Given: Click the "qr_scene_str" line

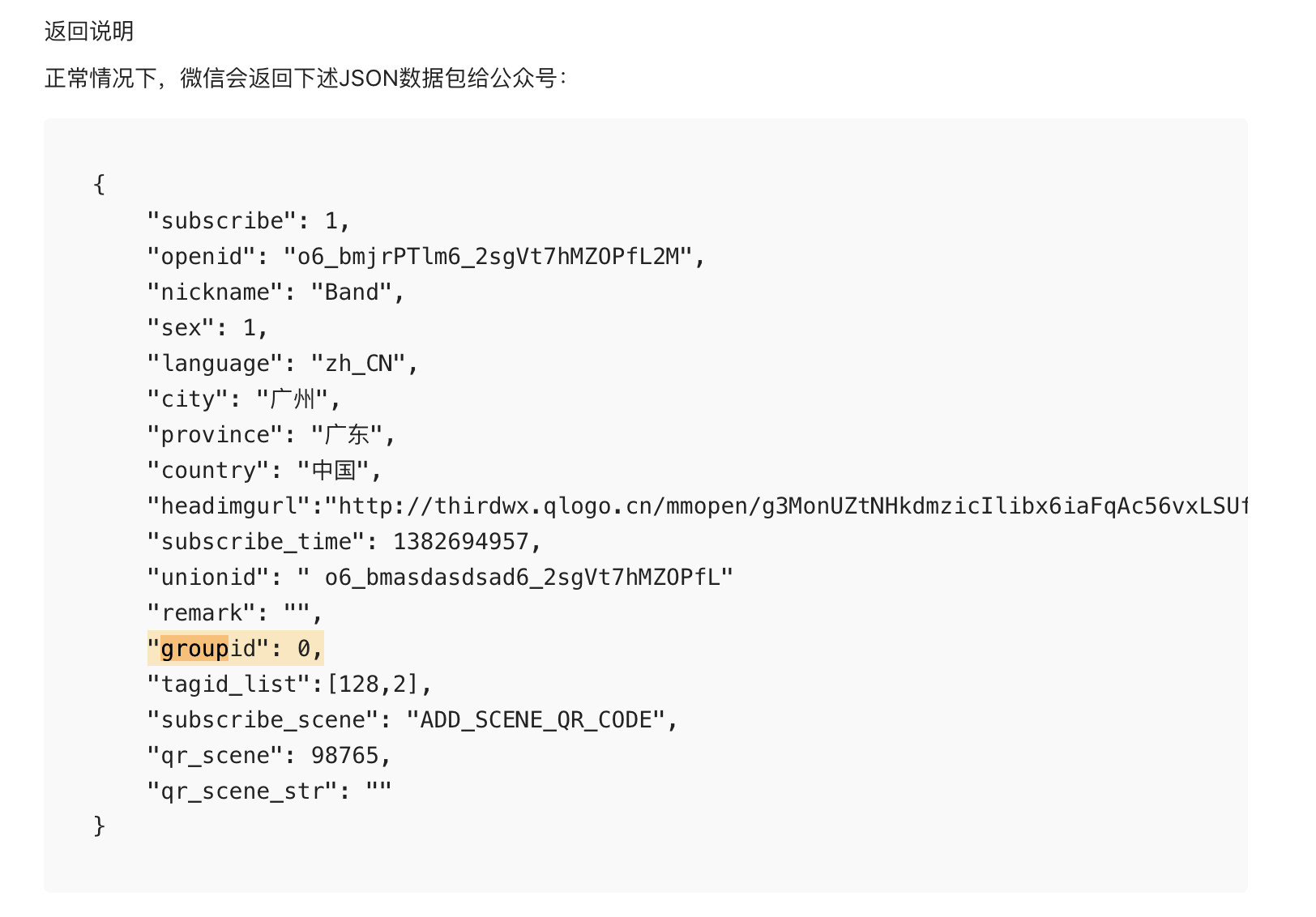Looking at the screenshot, I should click(x=269, y=791).
